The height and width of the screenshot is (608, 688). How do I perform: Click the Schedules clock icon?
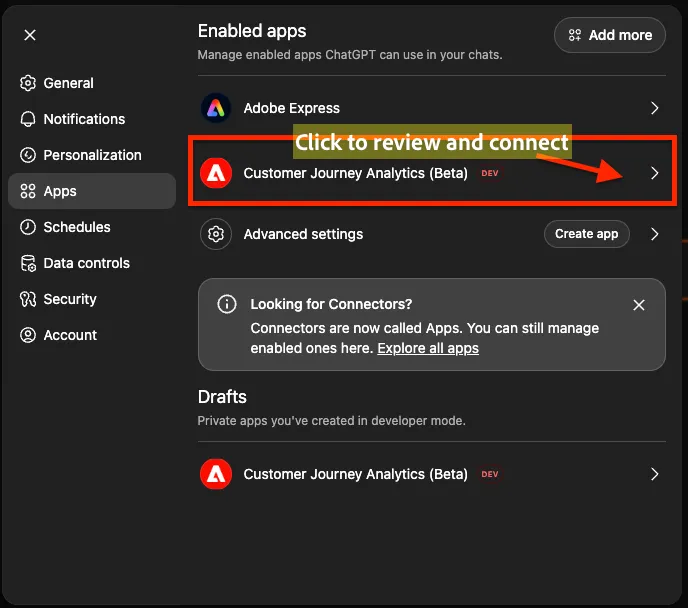28,227
